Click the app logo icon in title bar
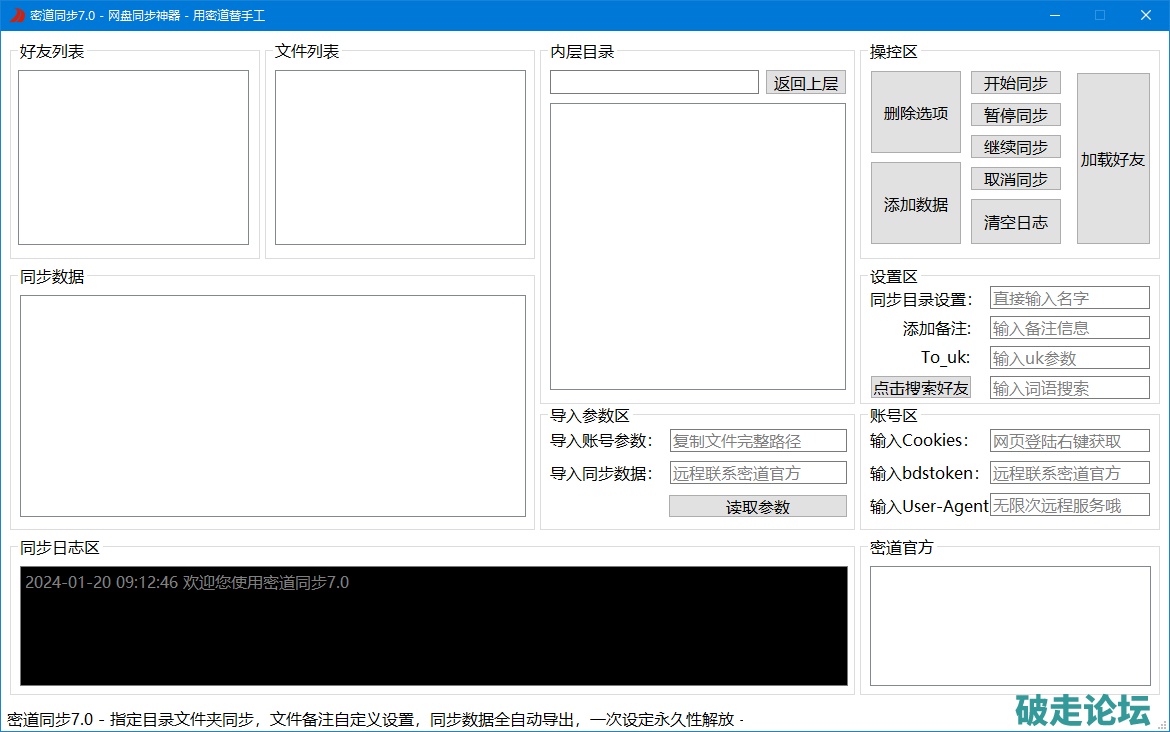 (x=16, y=15)
